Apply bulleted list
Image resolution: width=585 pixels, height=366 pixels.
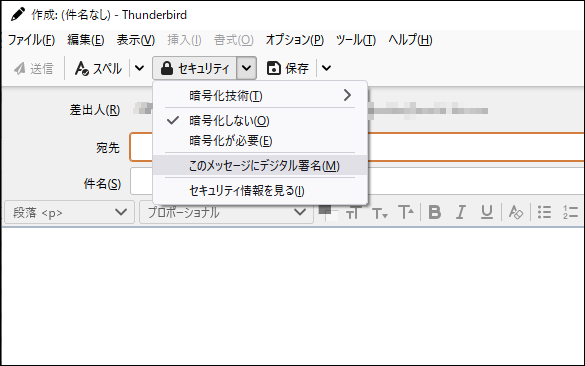(544, 212)
